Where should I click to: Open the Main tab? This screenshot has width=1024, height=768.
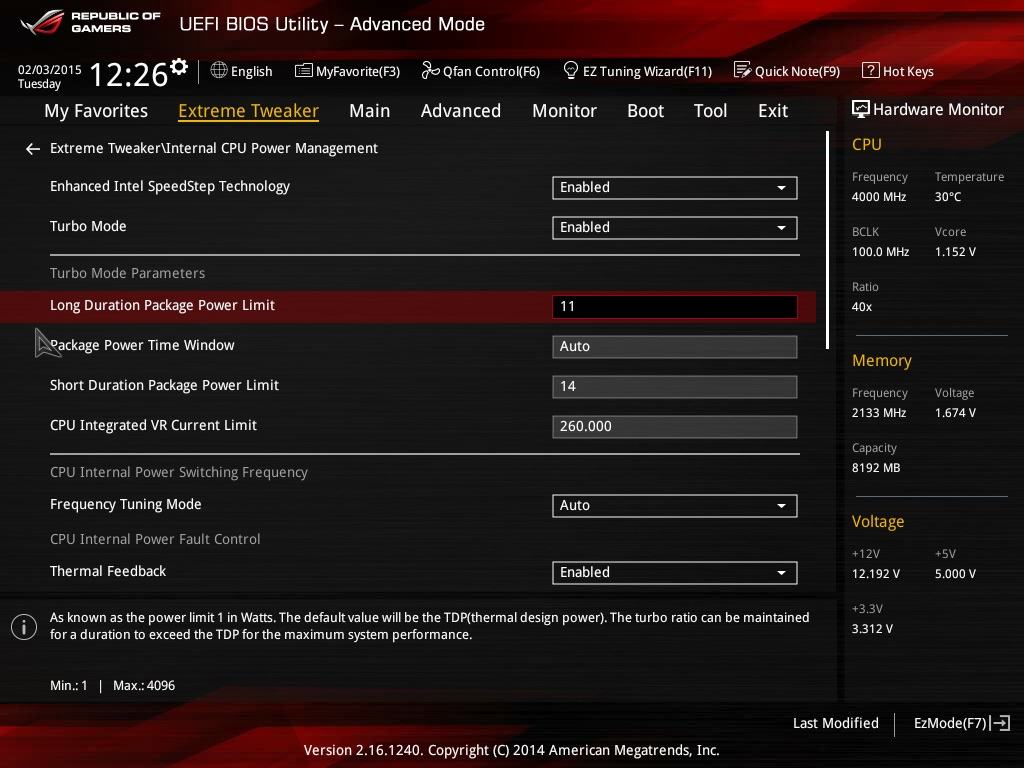click(370, 111)
